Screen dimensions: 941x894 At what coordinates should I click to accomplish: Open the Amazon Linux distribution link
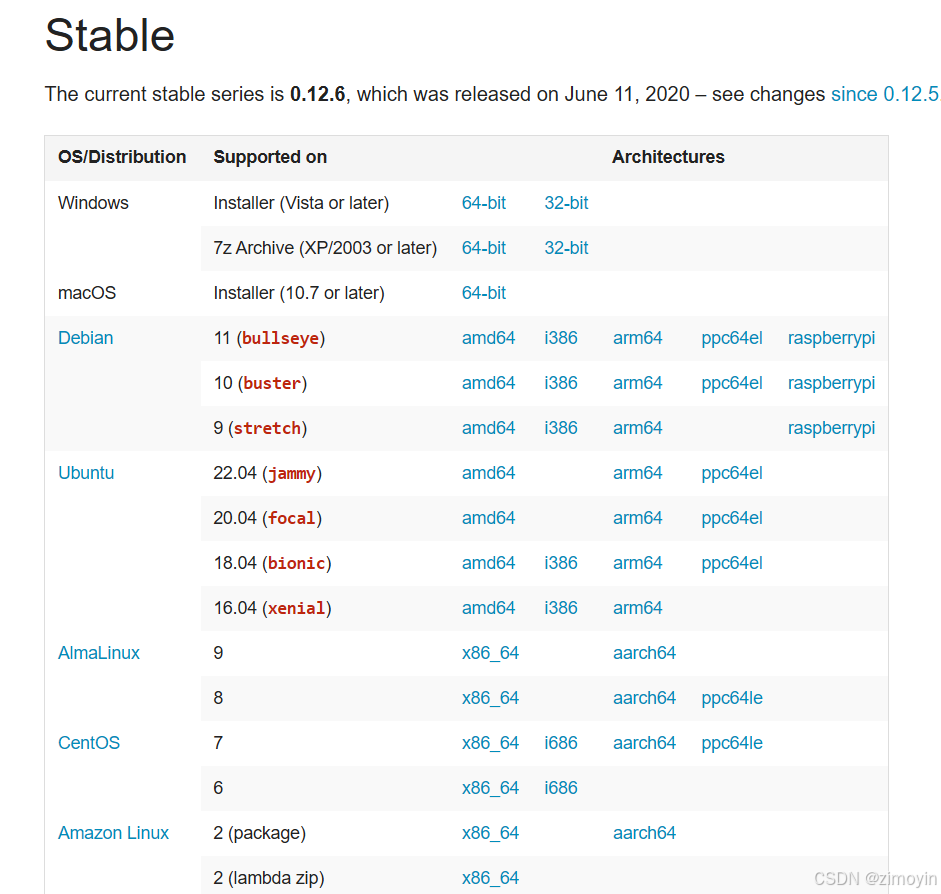(x=114, y=833)
